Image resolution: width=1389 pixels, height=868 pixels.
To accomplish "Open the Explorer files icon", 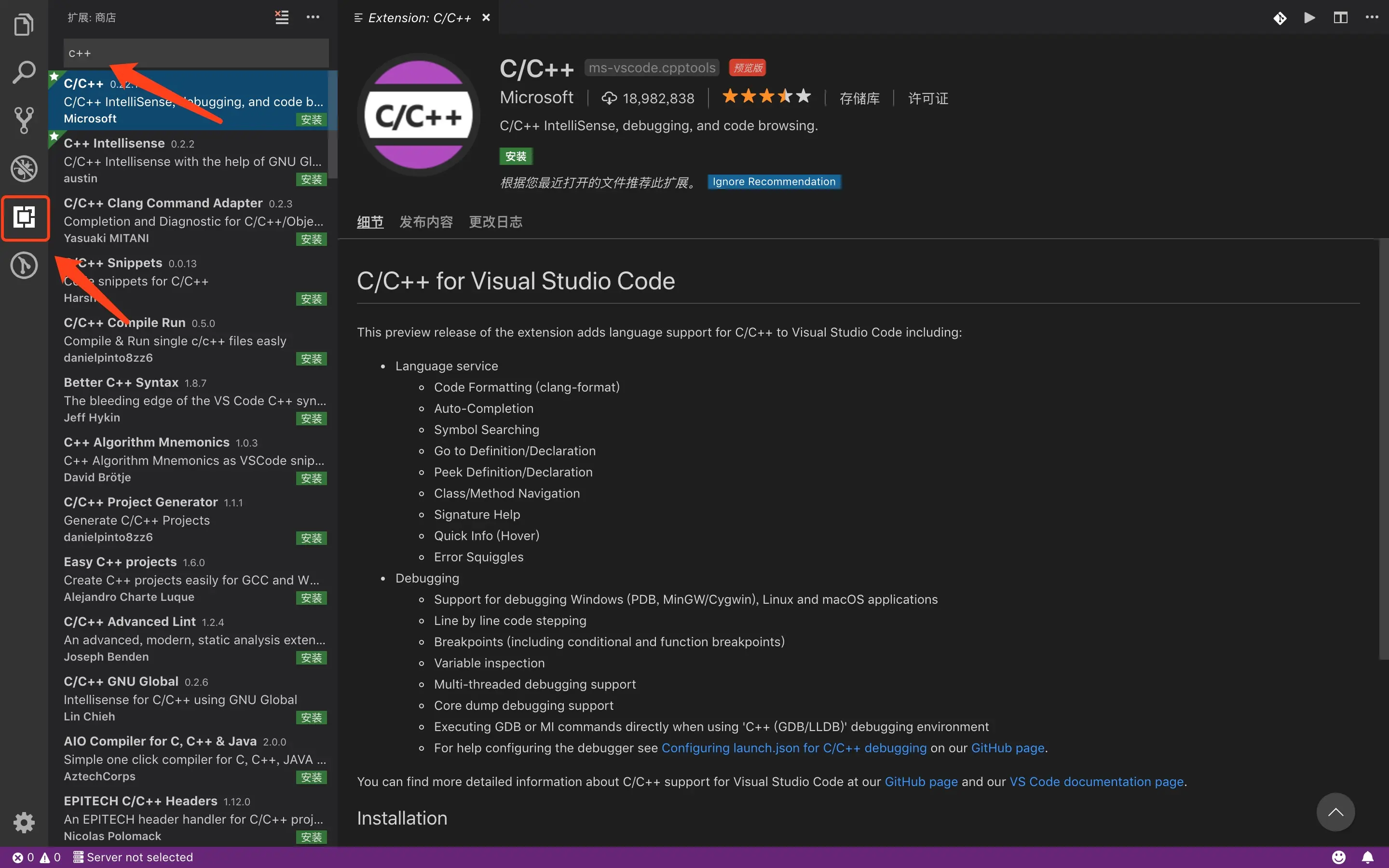I will click(x=24, y=24).
